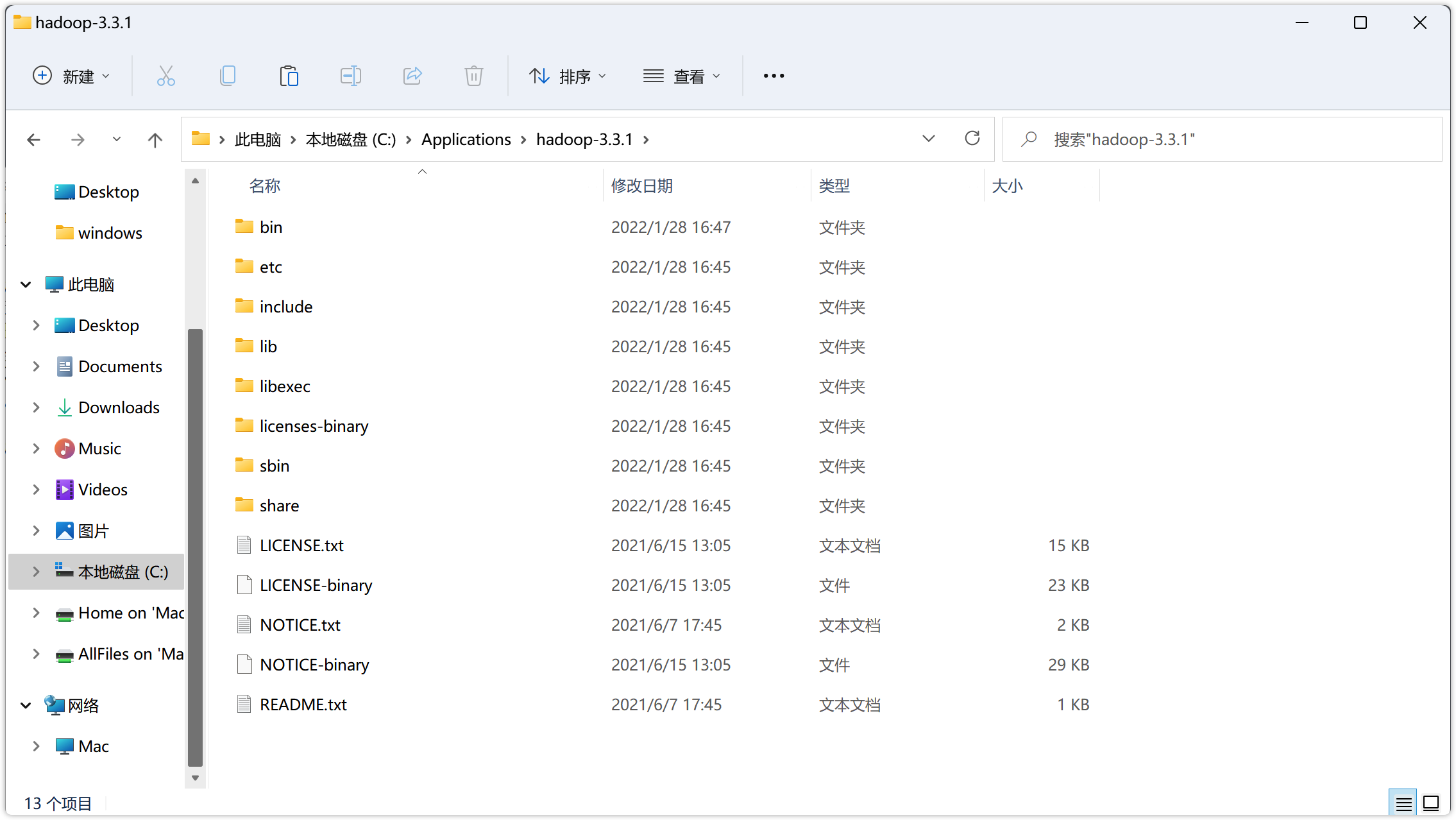
Task: Switch to details list view
Action: coord(1403,803)
